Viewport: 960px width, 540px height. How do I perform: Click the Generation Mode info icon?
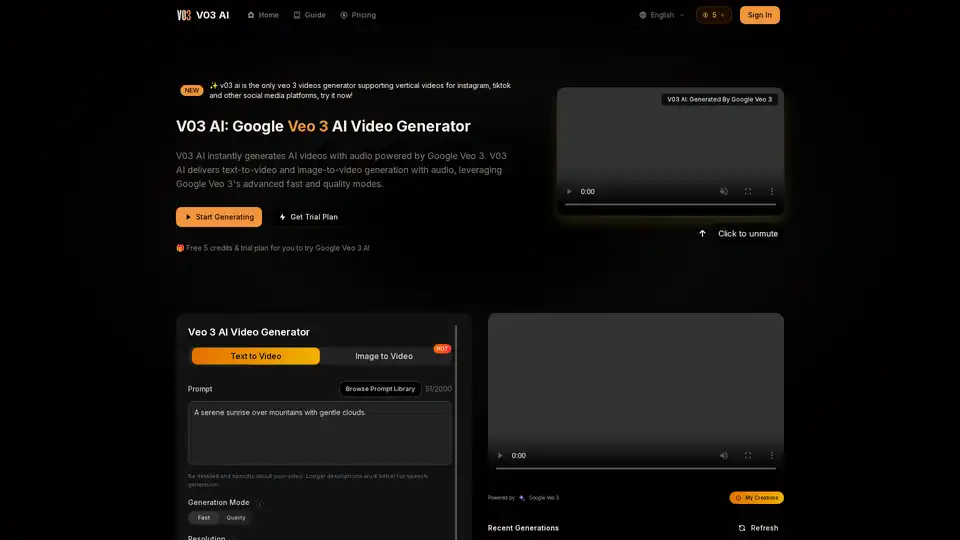click(x=259, y=504)
